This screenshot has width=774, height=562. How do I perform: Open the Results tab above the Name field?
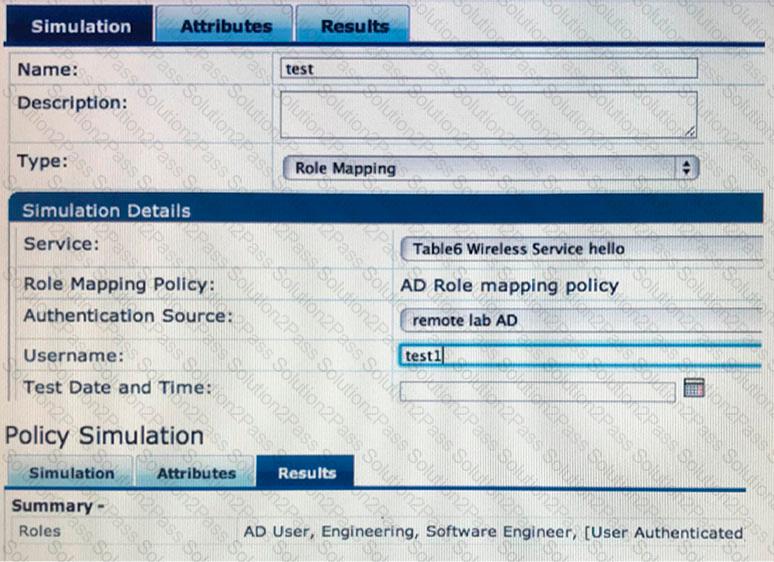352,26
